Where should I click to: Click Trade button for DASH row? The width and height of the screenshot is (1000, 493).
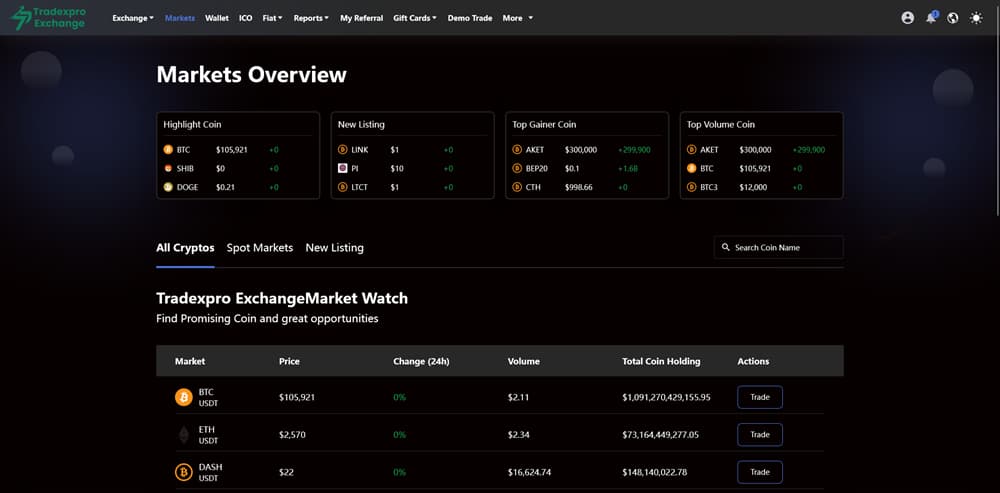pyautogui.click(x=760, y=473)
